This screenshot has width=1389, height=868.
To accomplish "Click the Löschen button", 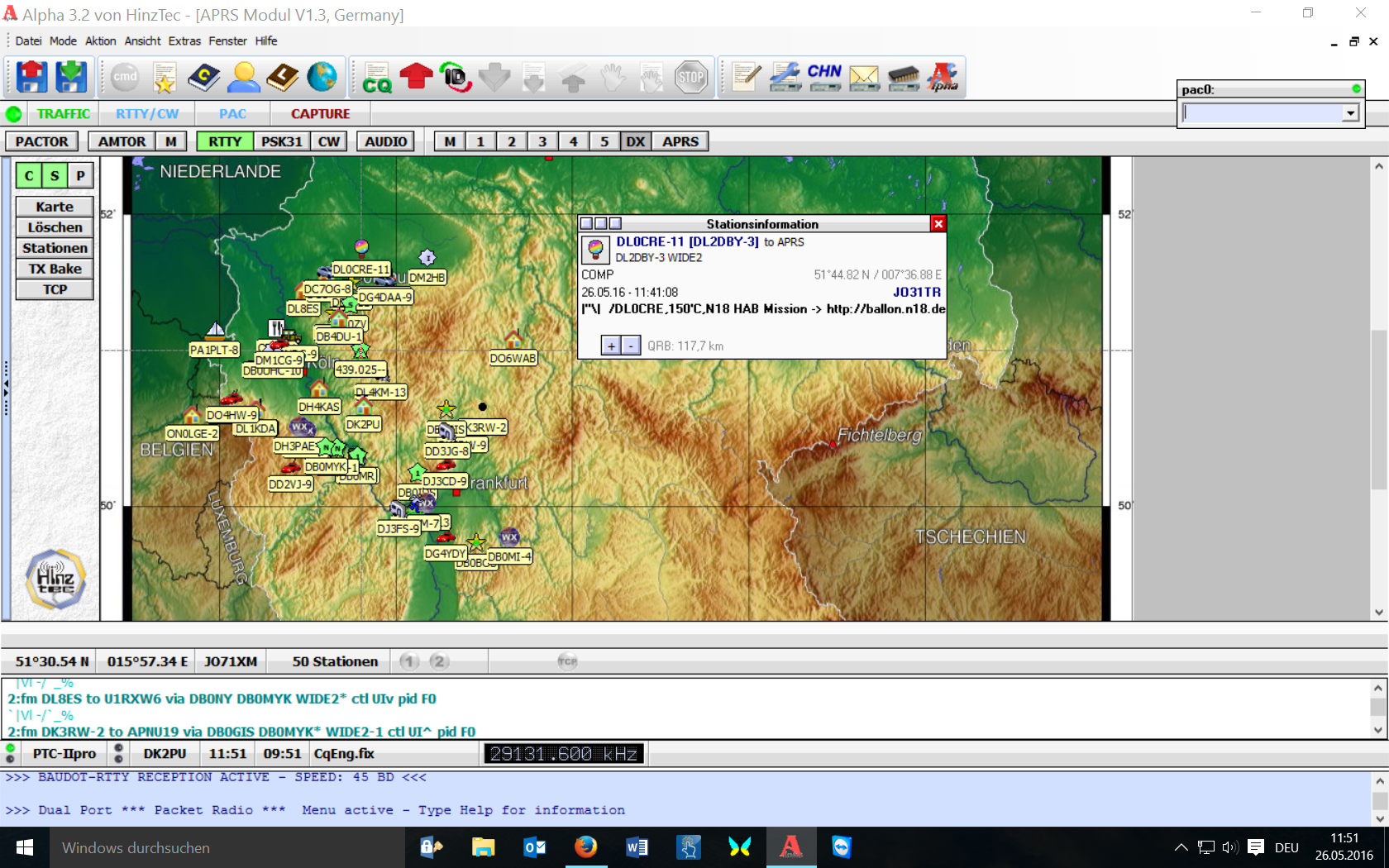I will pyautogui.click(x=55, y=227).
